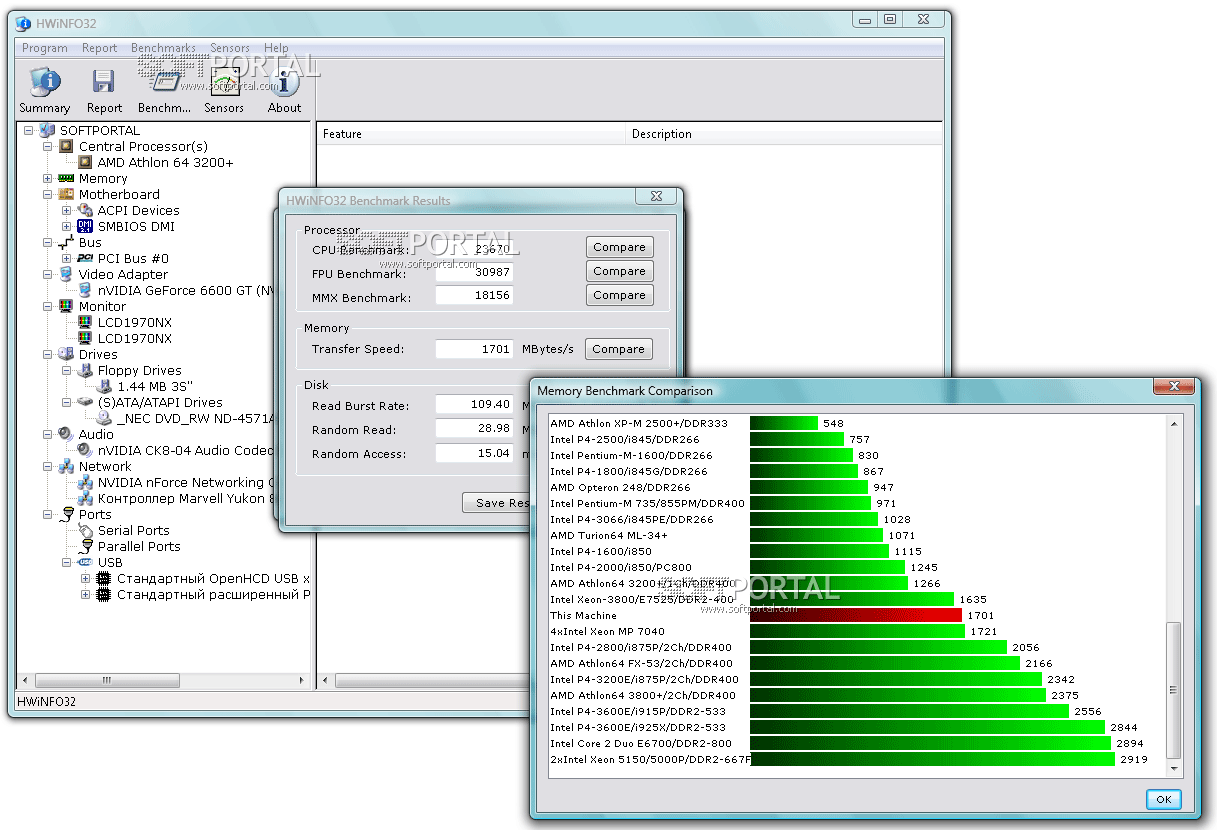Click the Bus node icon

coord(66,242)
